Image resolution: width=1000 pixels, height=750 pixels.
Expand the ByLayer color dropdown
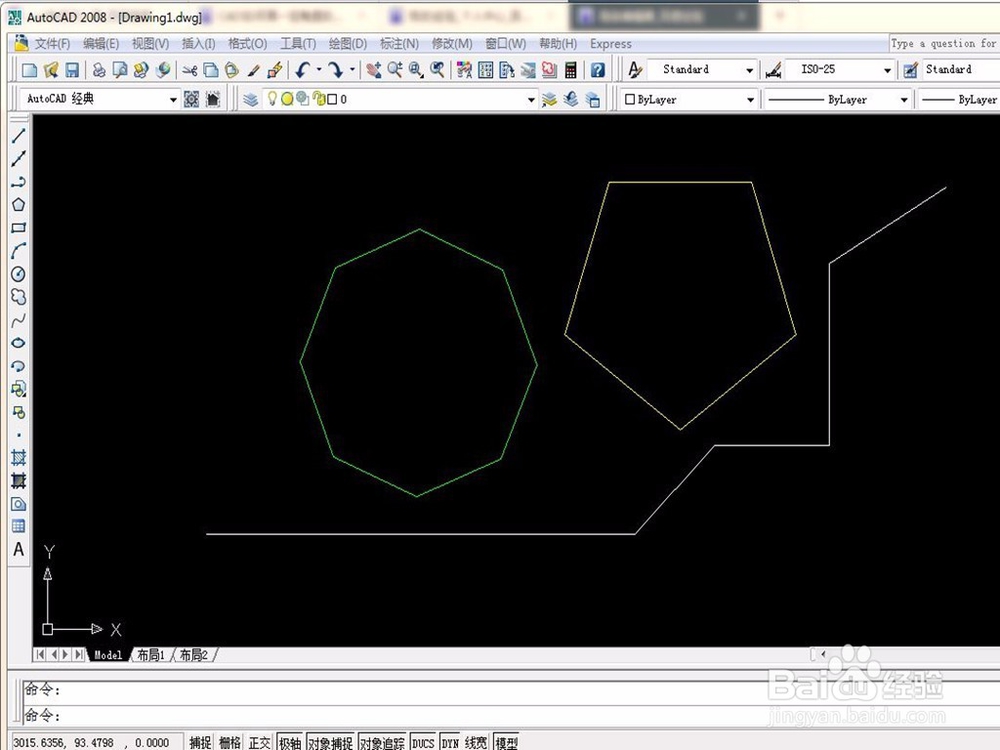tap(750, 99)
